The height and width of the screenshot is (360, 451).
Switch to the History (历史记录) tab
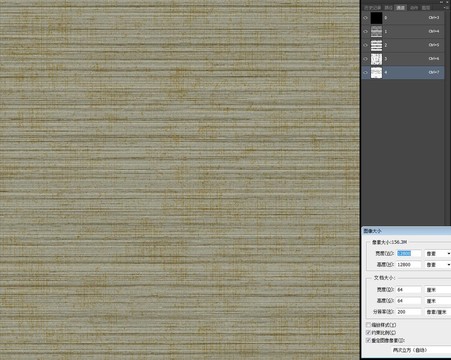click(x=372, y=7)
